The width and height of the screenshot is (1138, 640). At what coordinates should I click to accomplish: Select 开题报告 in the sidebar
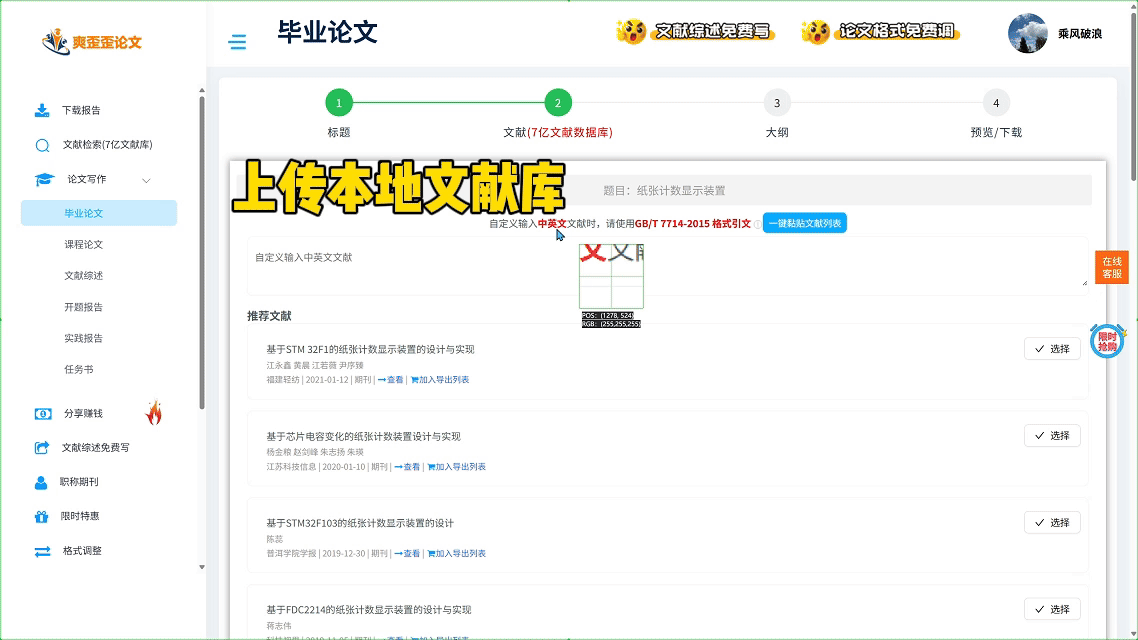tap(84, 307)
